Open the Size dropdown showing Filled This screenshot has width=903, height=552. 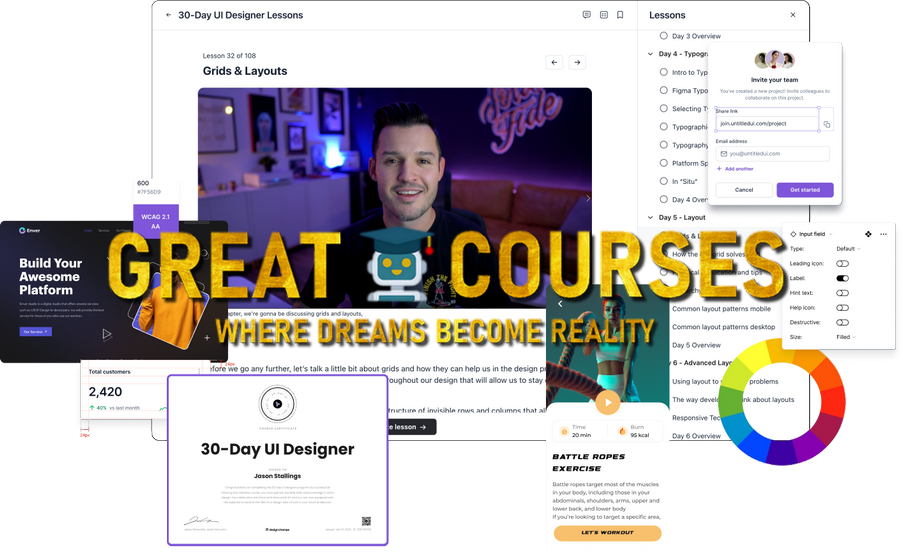click(846, 337)
